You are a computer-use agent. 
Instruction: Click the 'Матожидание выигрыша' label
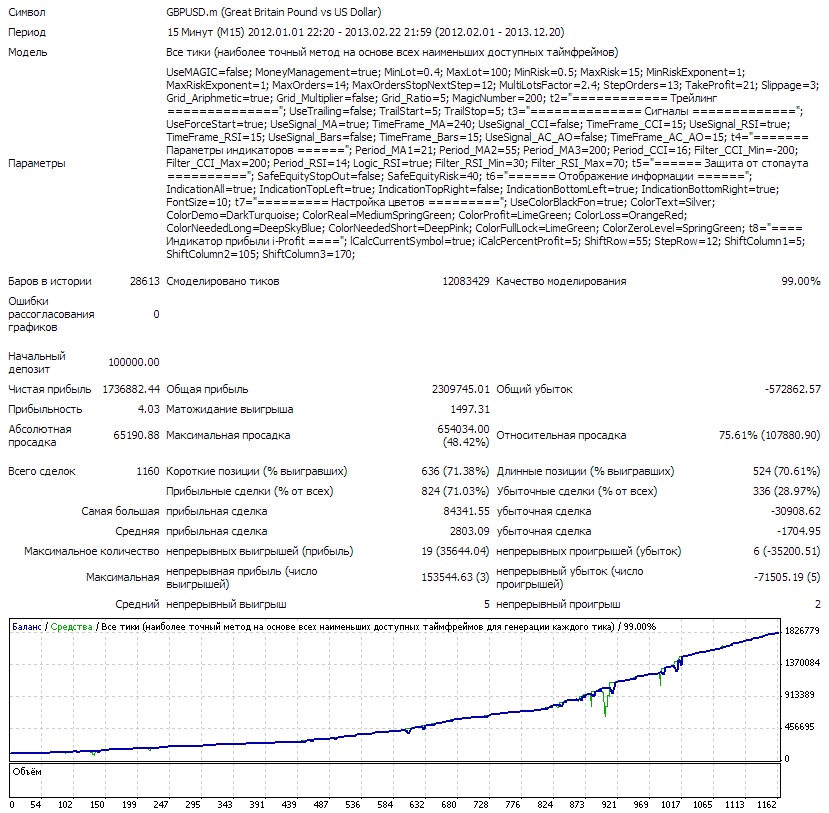(229, 409)
